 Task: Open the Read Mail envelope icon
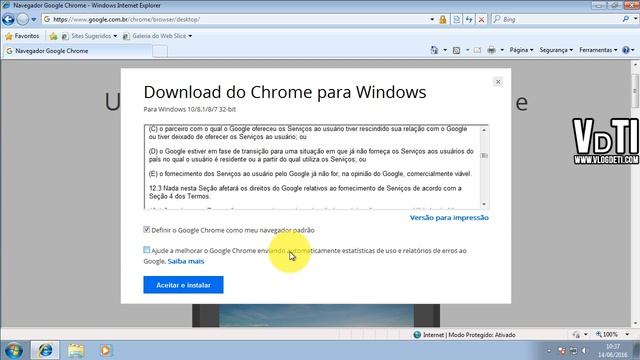pyautogui.click(x=478, y=50)
